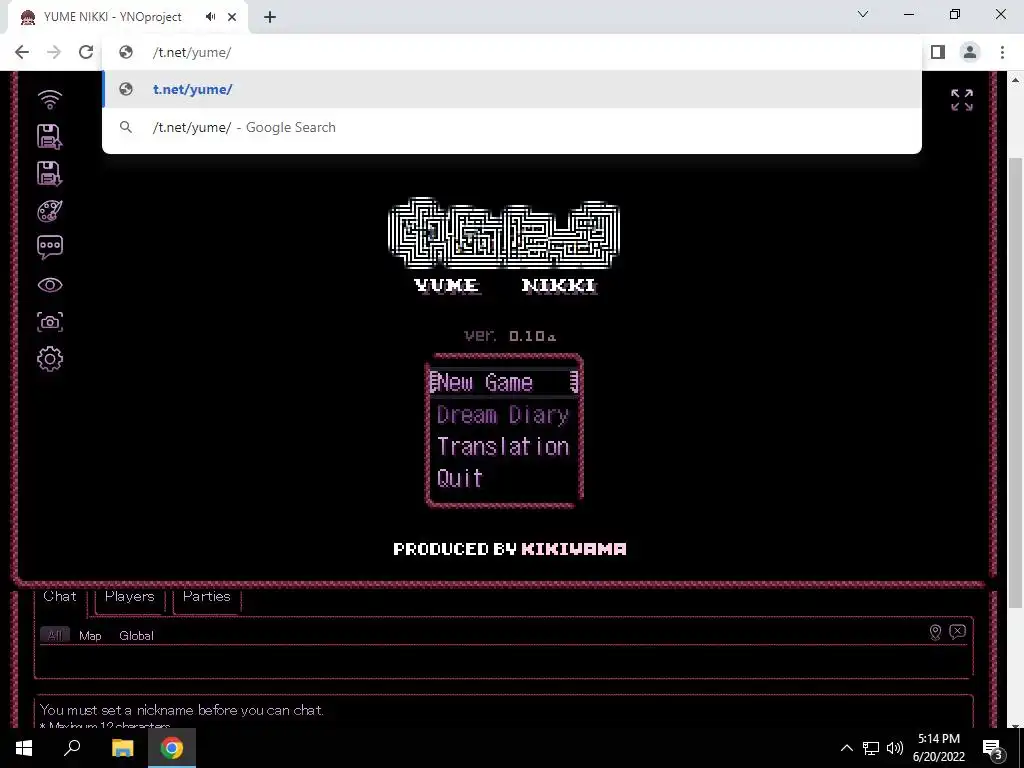
Task: Click the YUME NIKKI maze logo image
Action: tap(504, 234)
